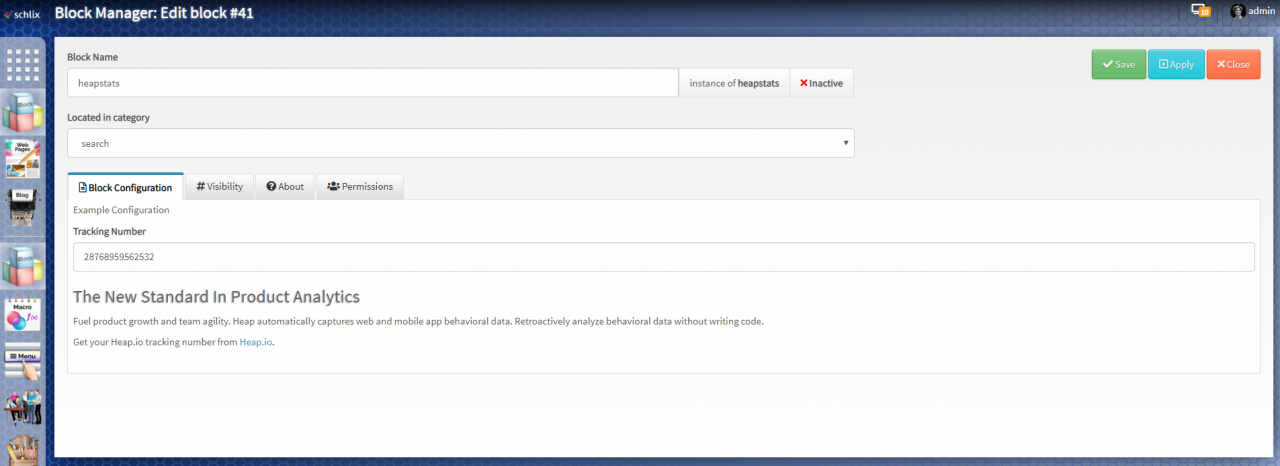Click the 'Tracking Number' label
This screenshot has width=1280, height=466.
109,231
